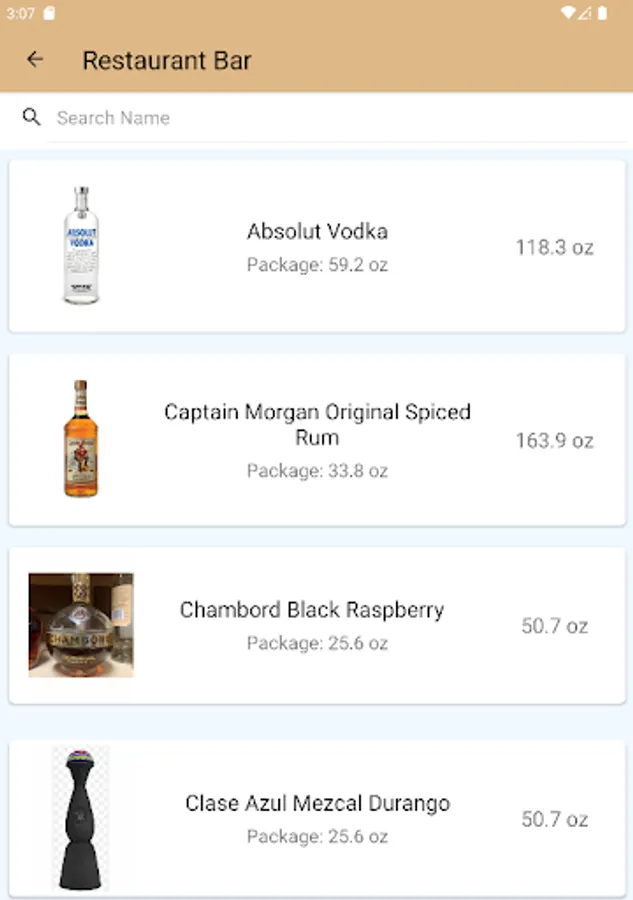Tap the 163.9 oz value beside Captain Morgan
This screenshot has height=900, width=633.
tap(555, 440)
